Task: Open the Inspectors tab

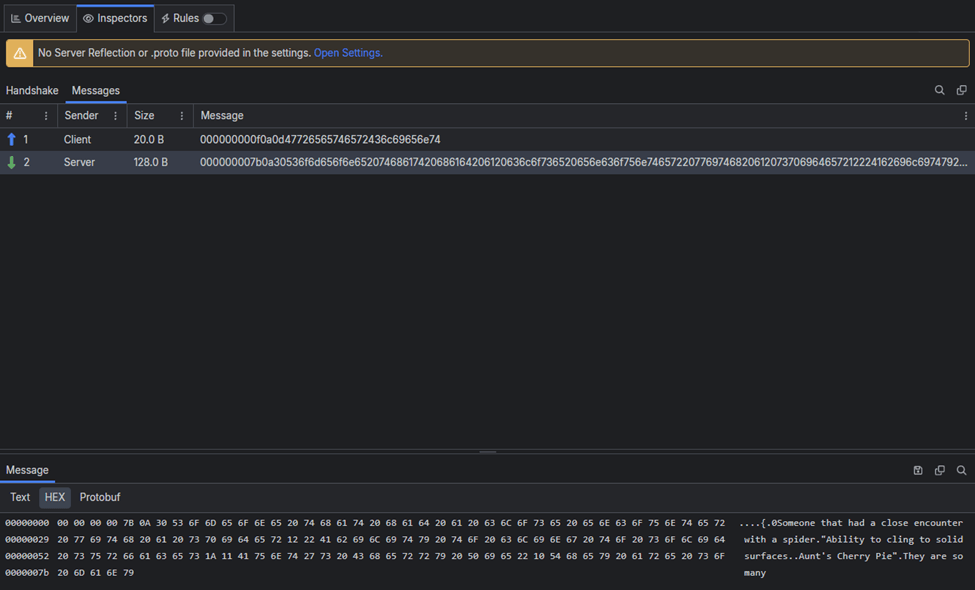Action: pyautogui.click(x=115, y=18)
